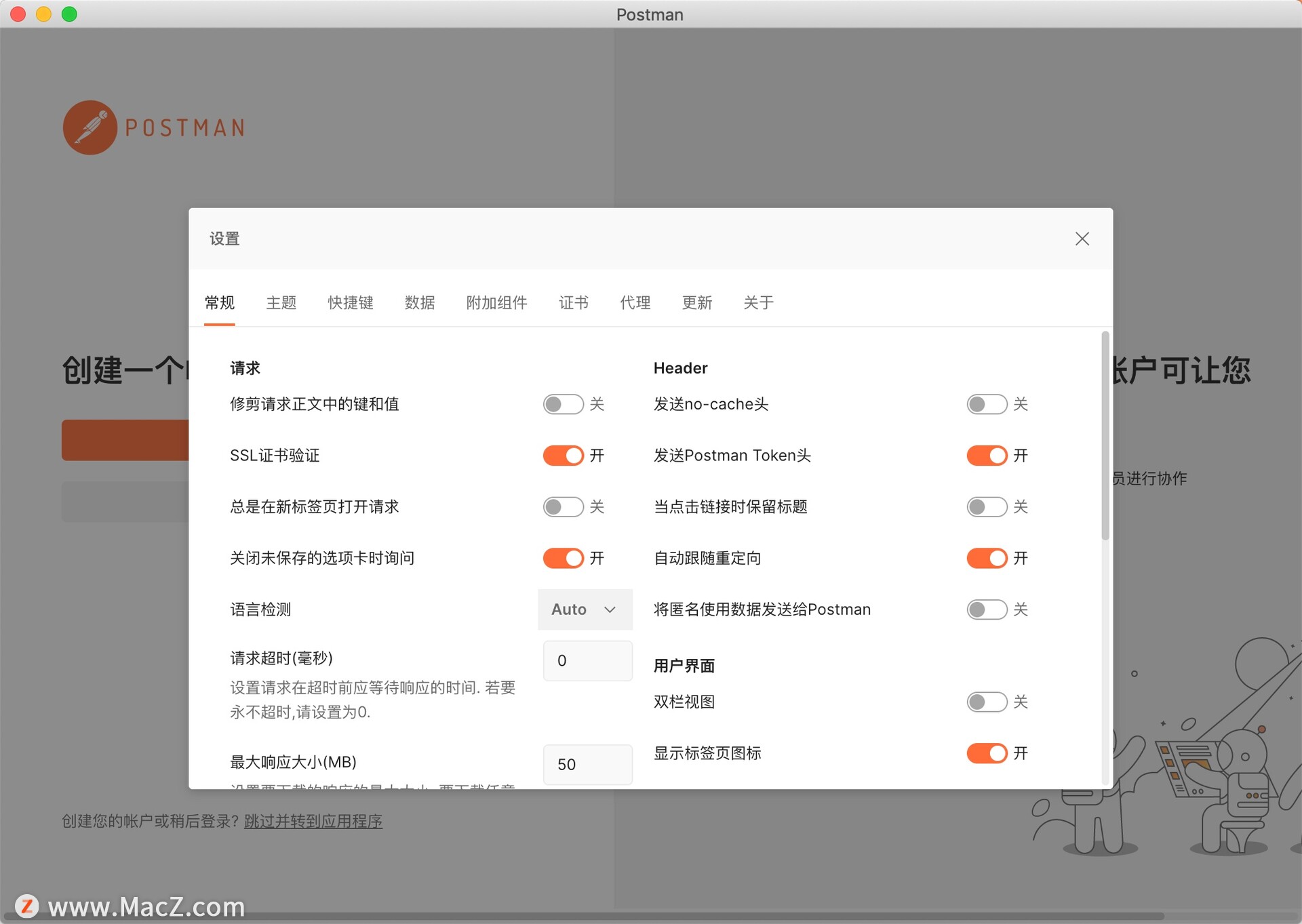Open the 语言检测 Auto dropdown
The width and height of the screenshot is (1302, 924).
[585, 609]
